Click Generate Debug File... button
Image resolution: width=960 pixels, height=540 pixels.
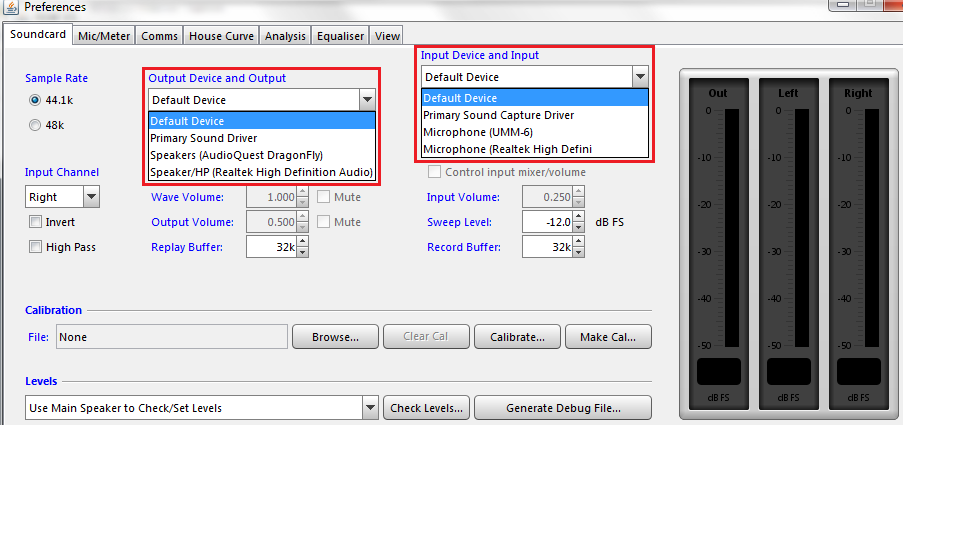[563, 408]
